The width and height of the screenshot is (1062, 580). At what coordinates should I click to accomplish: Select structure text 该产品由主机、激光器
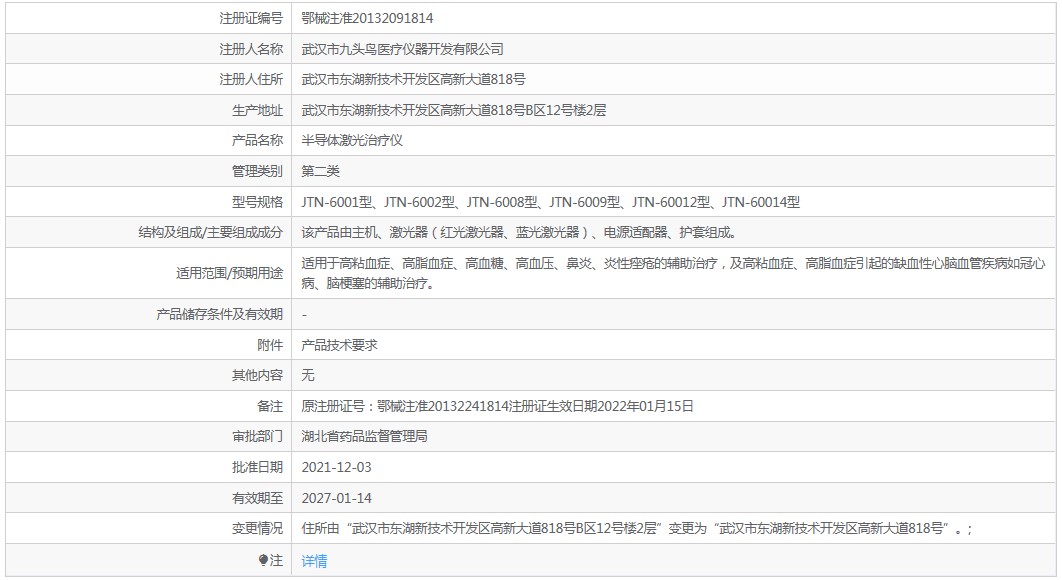pyautogui.click(x=522, y=232)
